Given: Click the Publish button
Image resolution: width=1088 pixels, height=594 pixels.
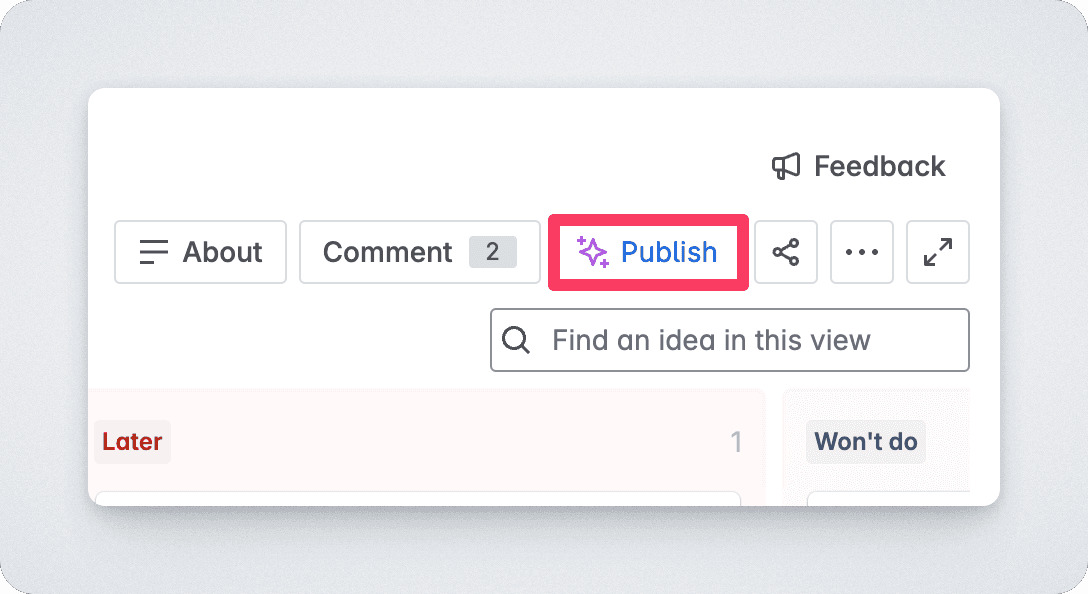Looking at the screenshot, I should tap(648, 252).
